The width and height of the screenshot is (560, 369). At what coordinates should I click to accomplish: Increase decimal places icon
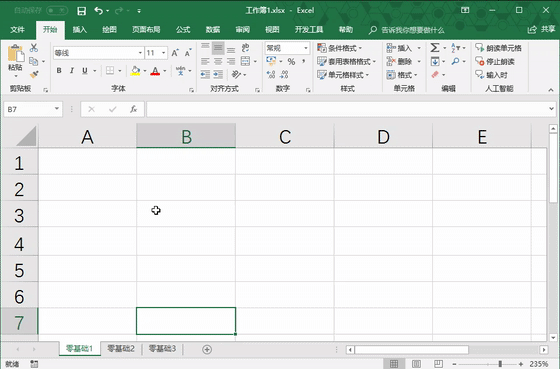[x=271, y=75]
